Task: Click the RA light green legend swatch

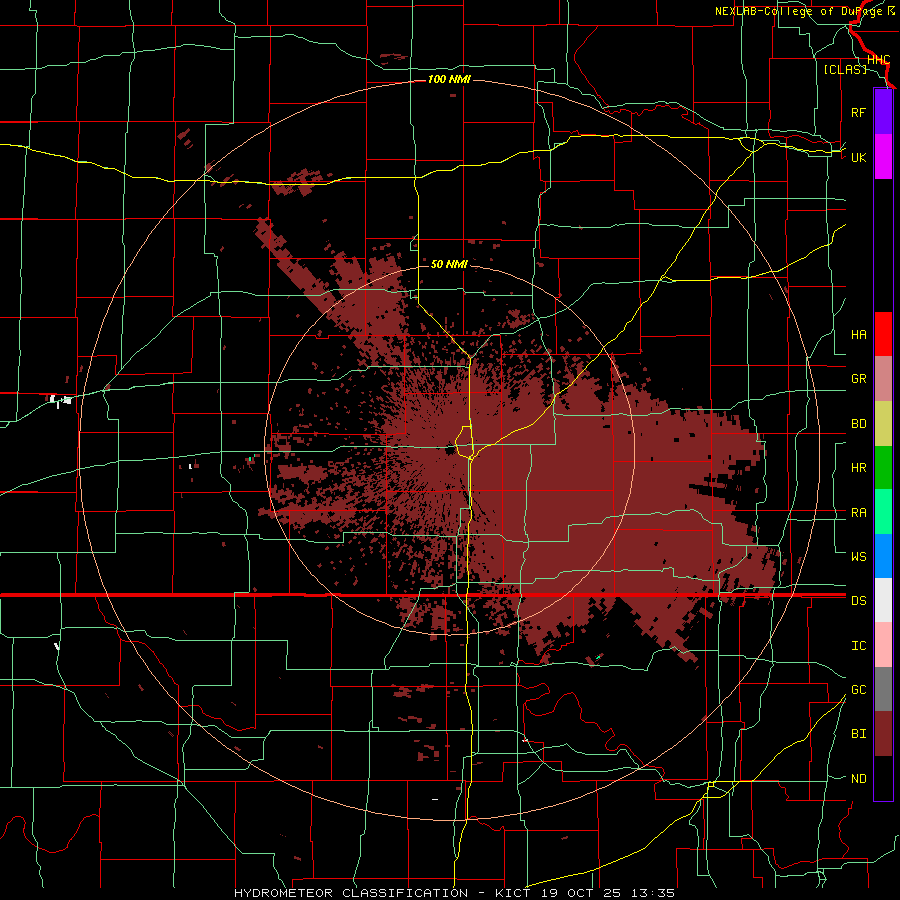Action: (x=883, y=512)
